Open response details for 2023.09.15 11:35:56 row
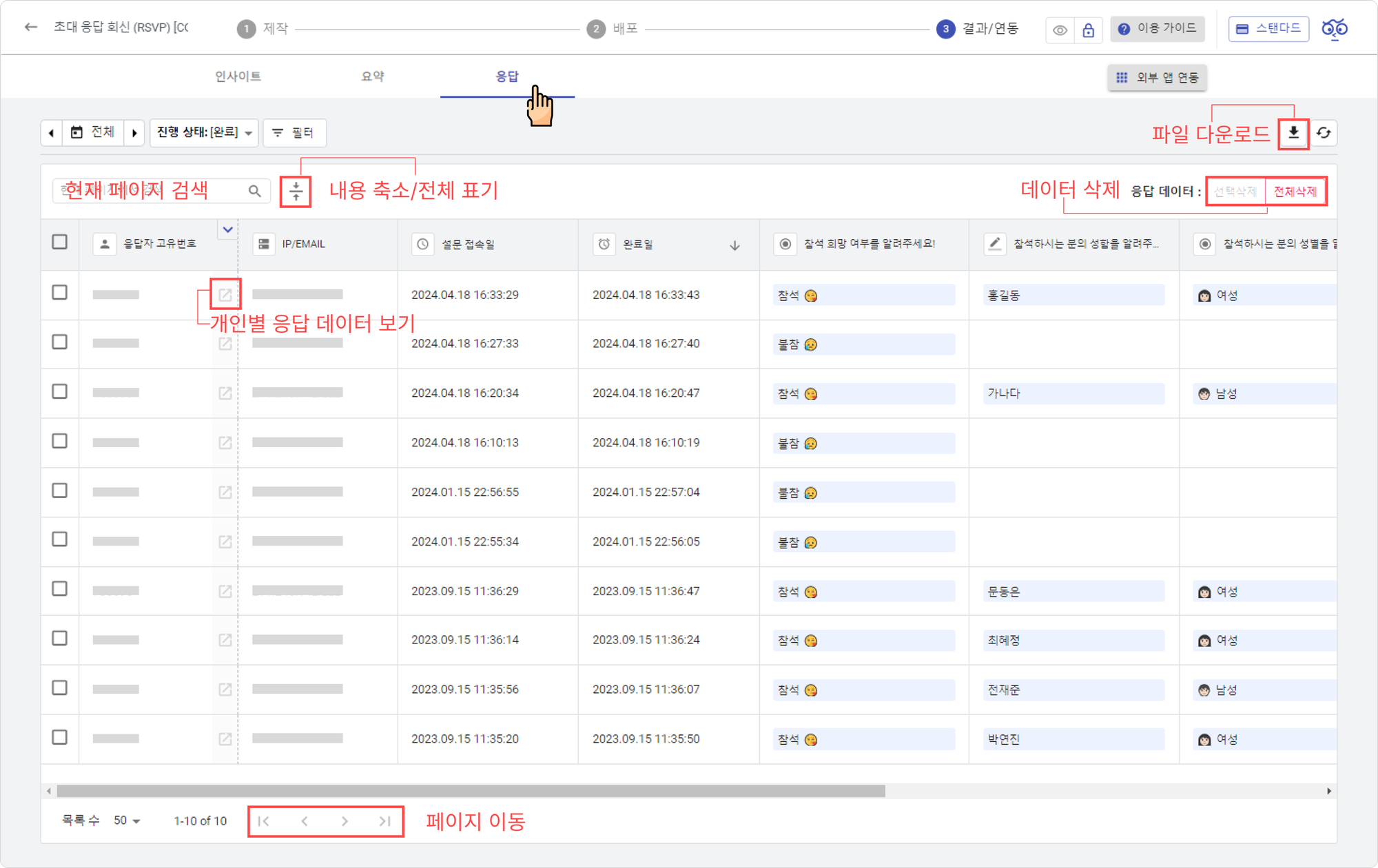Image resolution: width=1378 pixels, height=868 pixels. point(225,689)
